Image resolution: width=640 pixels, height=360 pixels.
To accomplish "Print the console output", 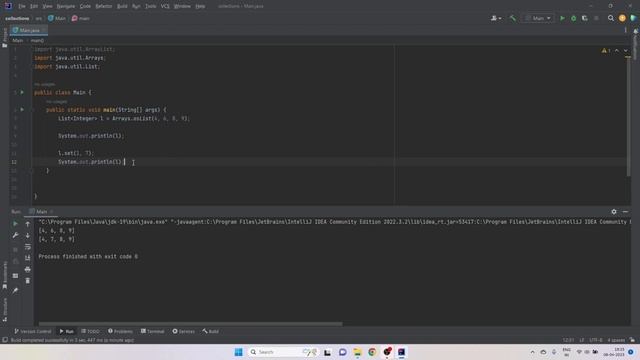I will click(x=27, y=269).
